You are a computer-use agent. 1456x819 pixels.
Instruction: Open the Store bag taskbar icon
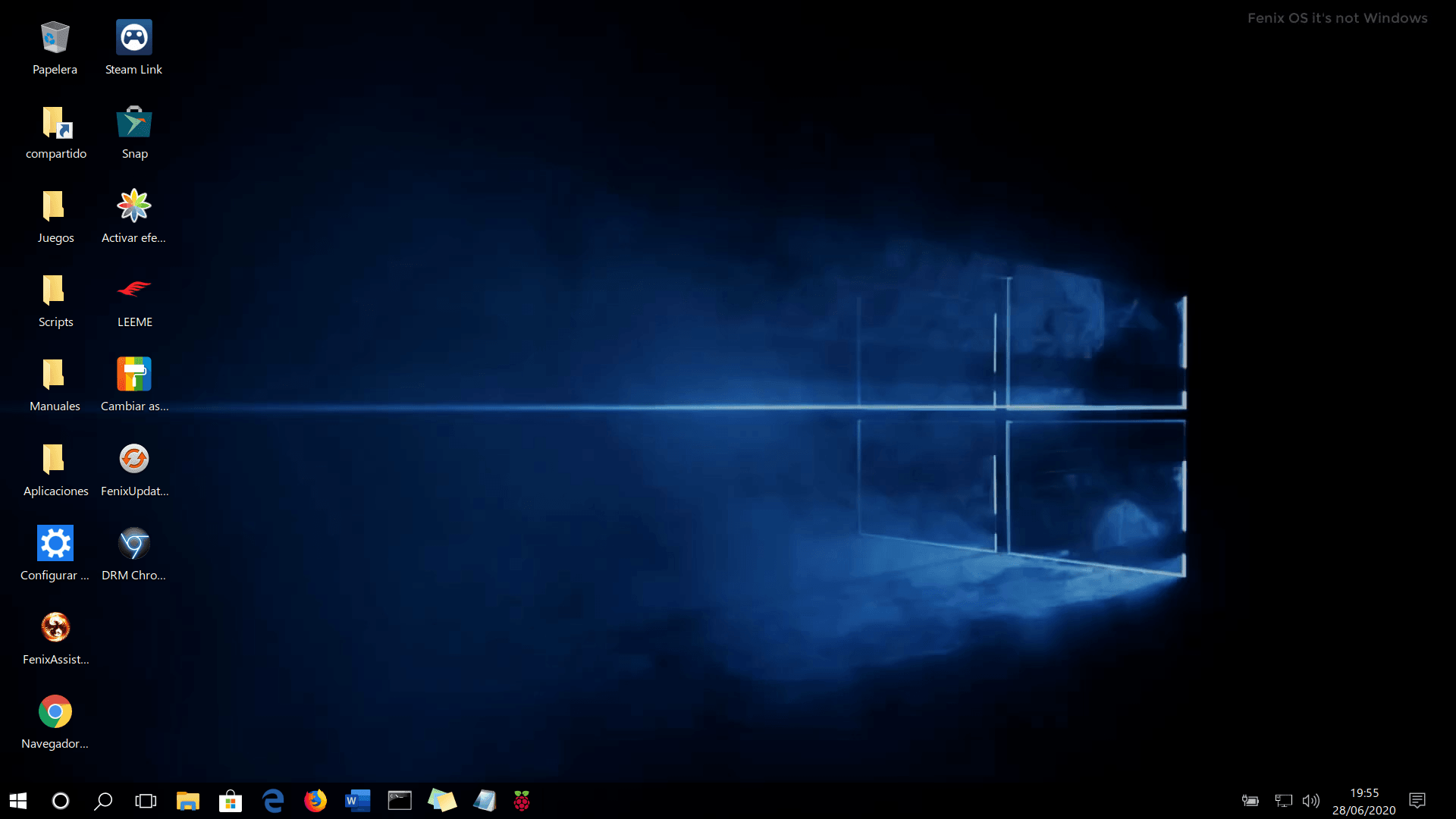pyautogui.click(x=231, y=801)
